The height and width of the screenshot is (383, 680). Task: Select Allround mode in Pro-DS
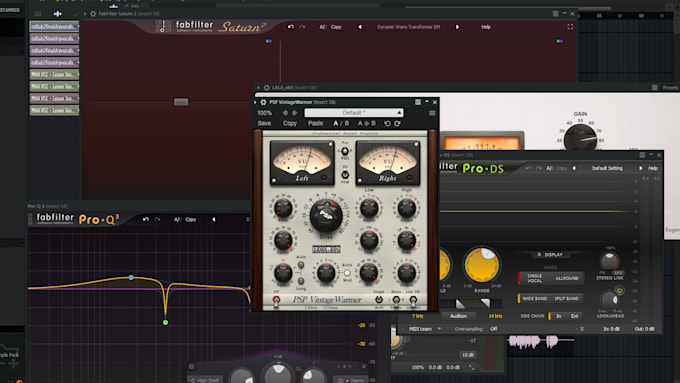click(567, 278)
